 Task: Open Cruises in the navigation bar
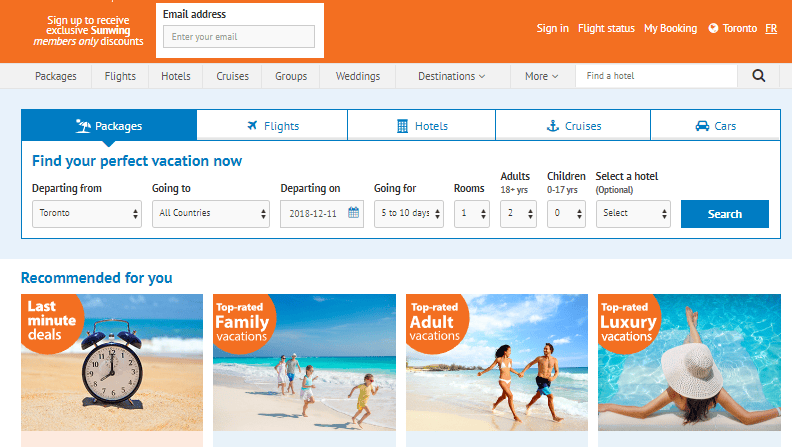tap(233, 76)
